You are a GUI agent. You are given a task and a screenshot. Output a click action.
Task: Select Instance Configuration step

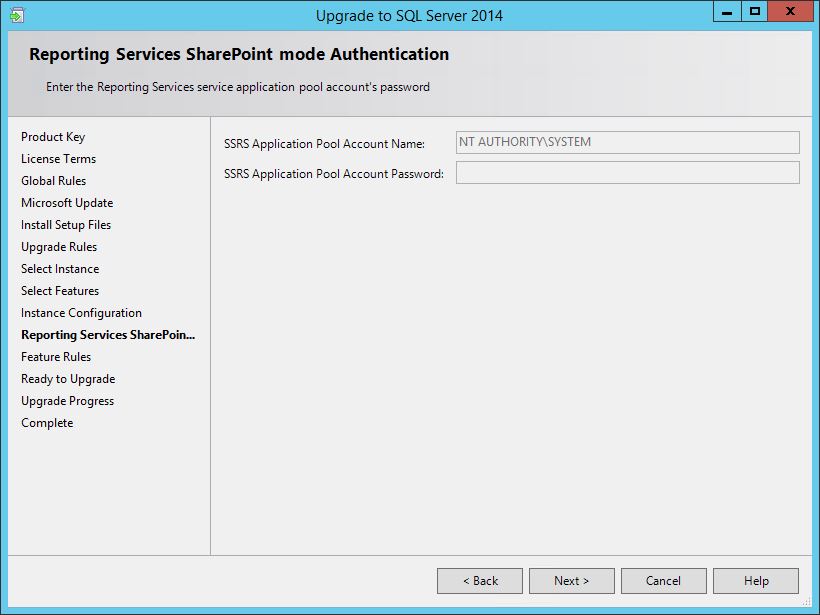[x=81, y=313]
